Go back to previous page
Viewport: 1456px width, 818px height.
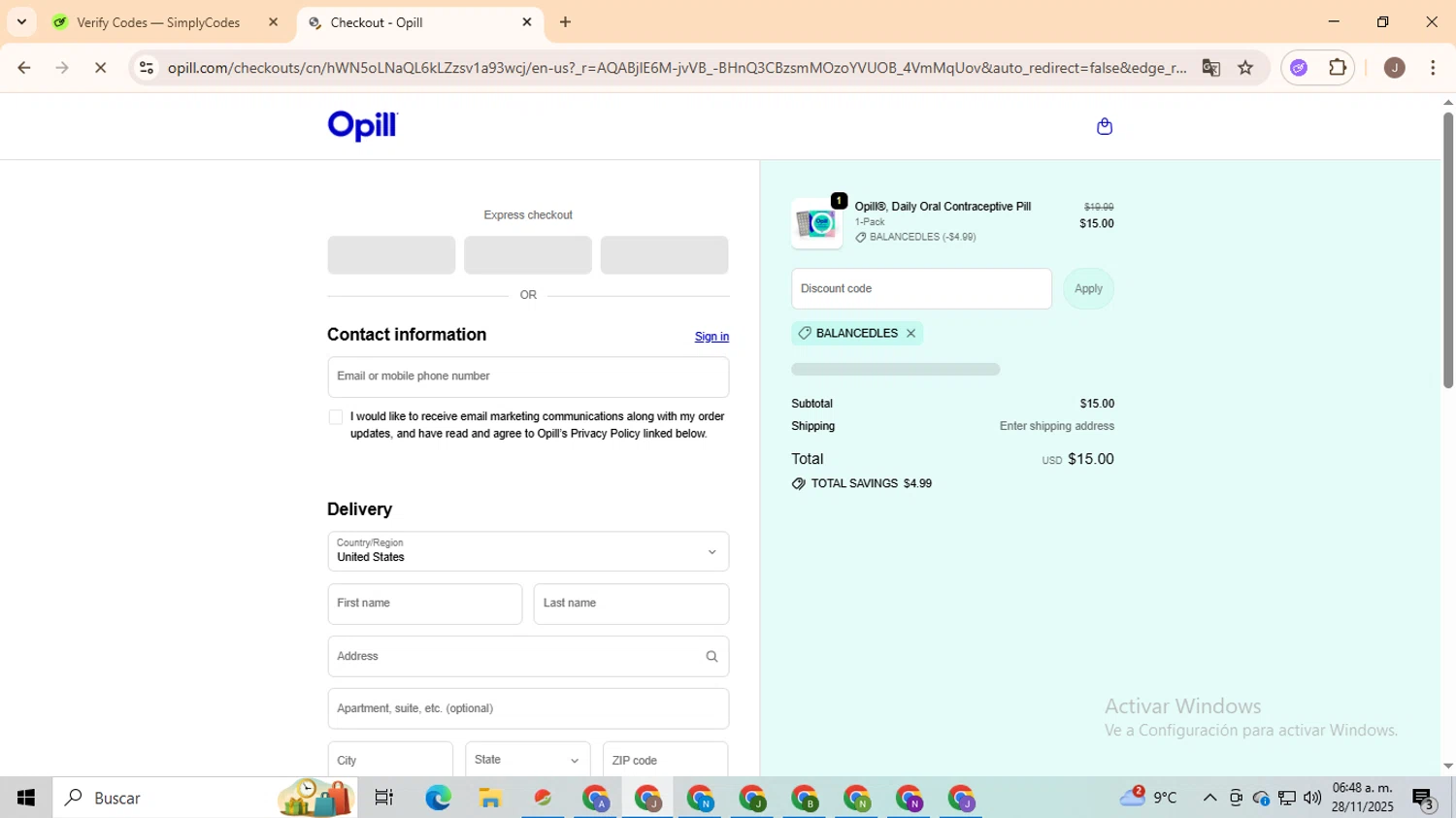24,68
